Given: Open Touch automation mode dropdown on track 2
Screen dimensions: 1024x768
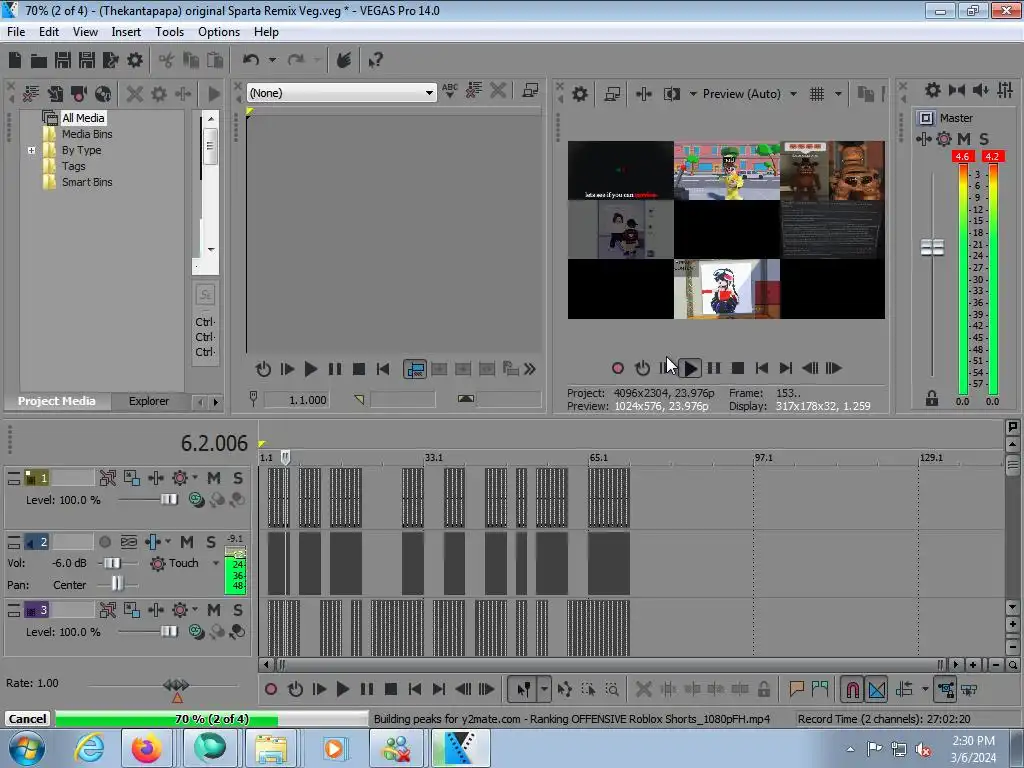Looking at the screenshot, I should click(x=216, y=563).
